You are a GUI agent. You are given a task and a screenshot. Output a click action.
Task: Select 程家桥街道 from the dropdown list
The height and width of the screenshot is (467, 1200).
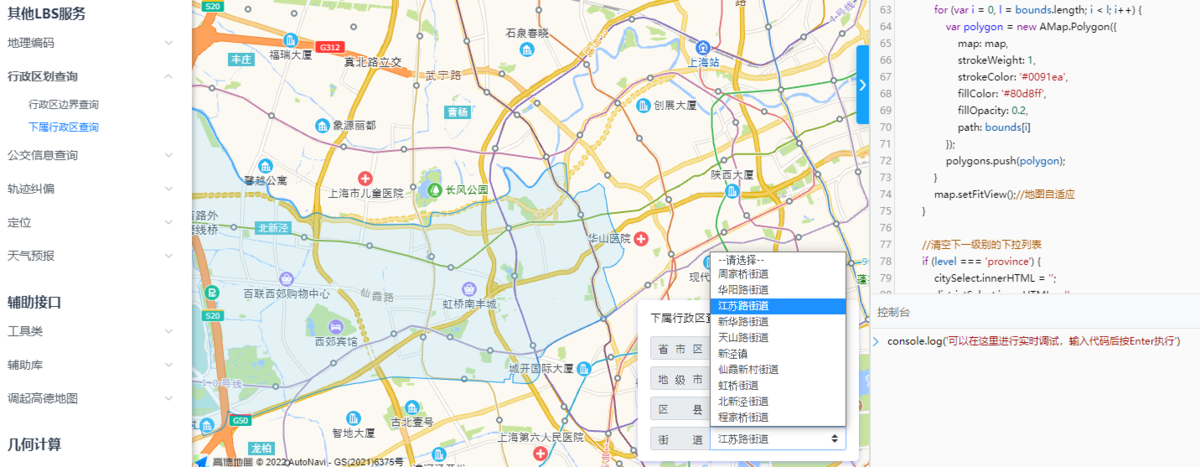(x=779, y=417)
